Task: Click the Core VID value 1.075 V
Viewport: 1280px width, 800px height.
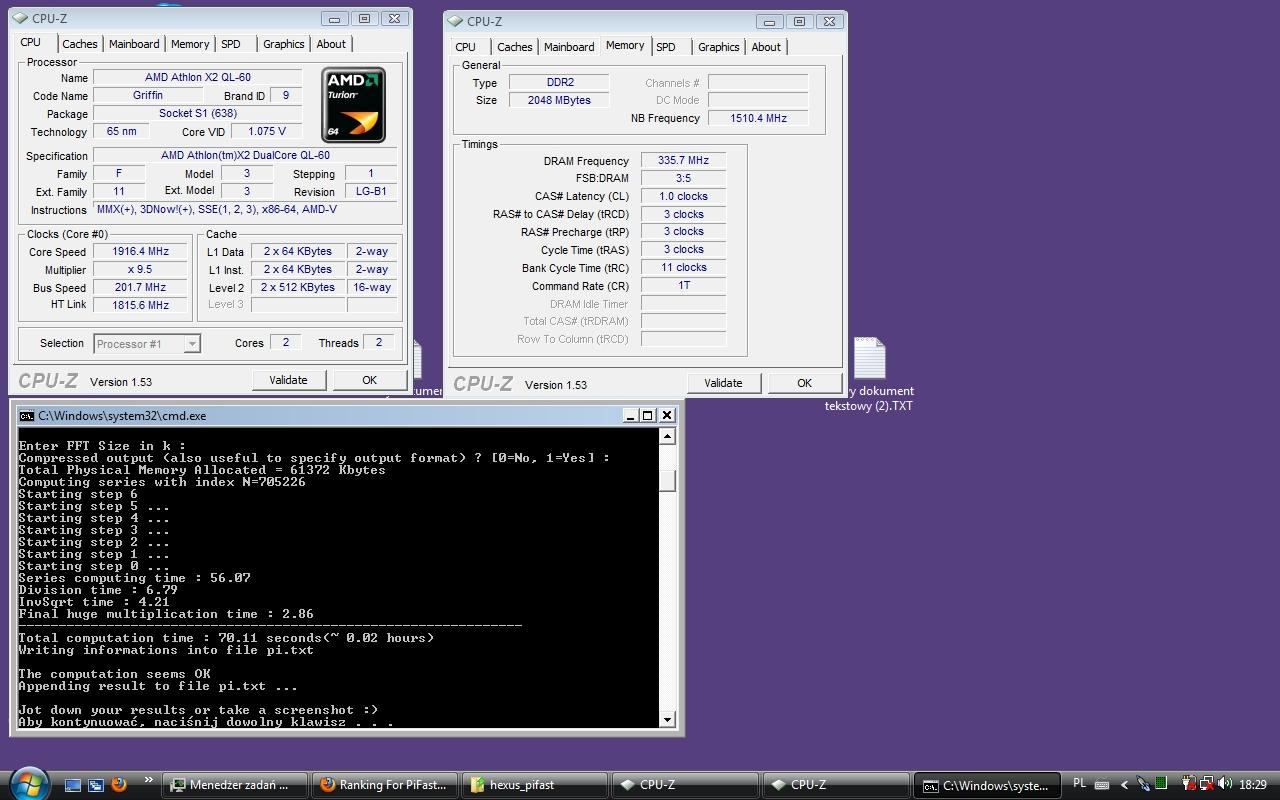Action: (x=266, y=131)
